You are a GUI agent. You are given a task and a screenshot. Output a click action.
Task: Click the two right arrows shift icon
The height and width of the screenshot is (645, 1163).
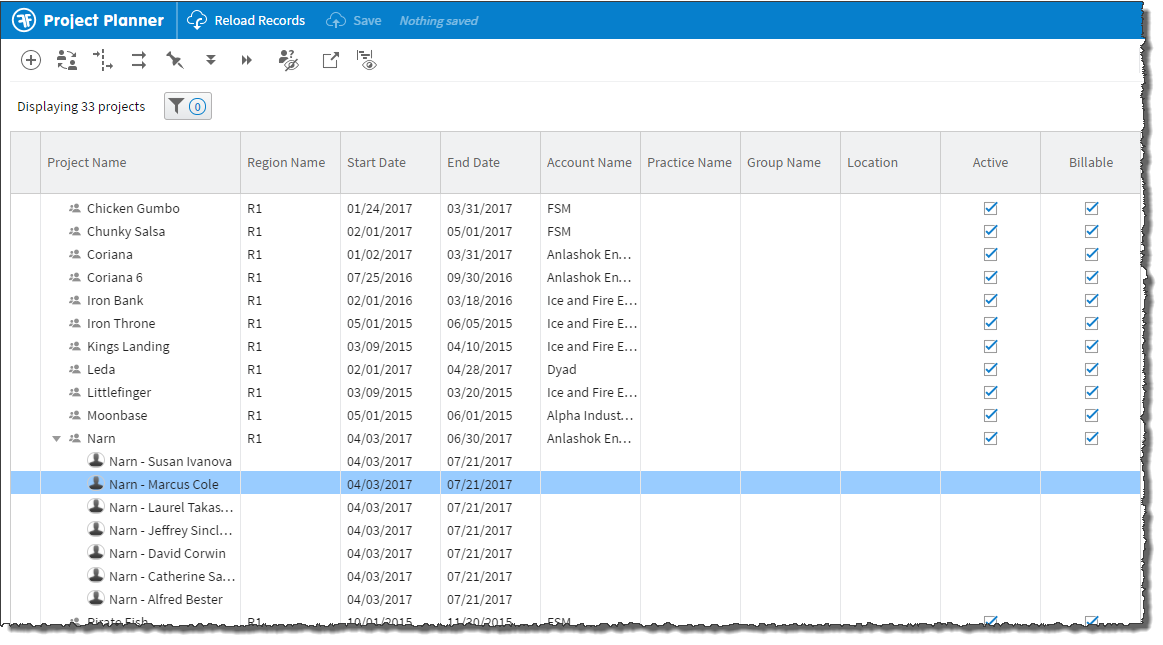point(139,61)
